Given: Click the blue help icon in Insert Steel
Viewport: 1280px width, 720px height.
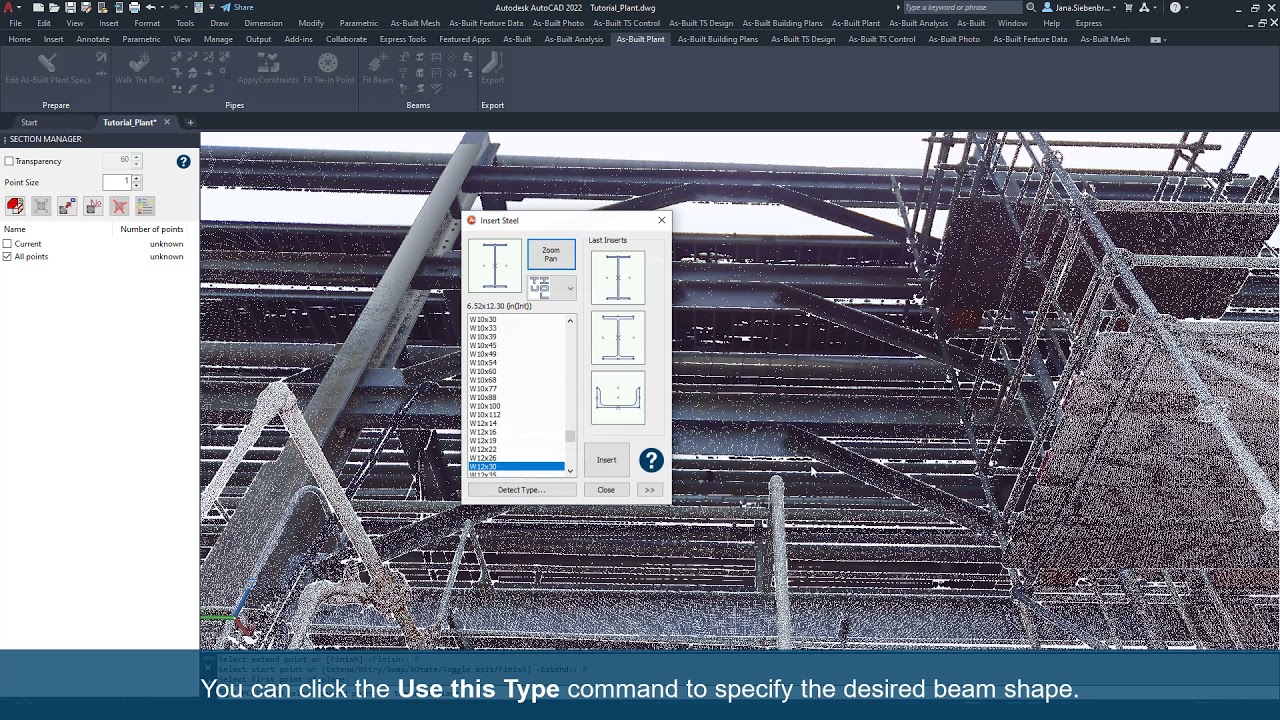Looking at the screenshot, I should (651, 460).
